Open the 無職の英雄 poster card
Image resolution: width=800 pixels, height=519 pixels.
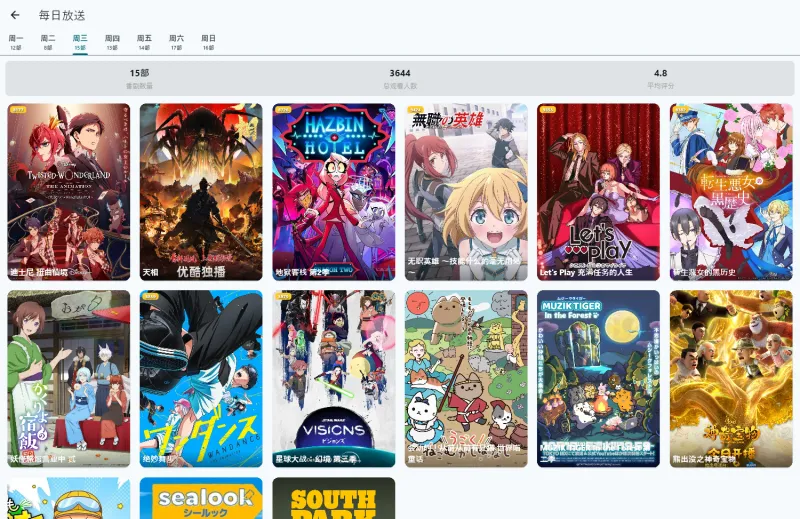(466, 192)
